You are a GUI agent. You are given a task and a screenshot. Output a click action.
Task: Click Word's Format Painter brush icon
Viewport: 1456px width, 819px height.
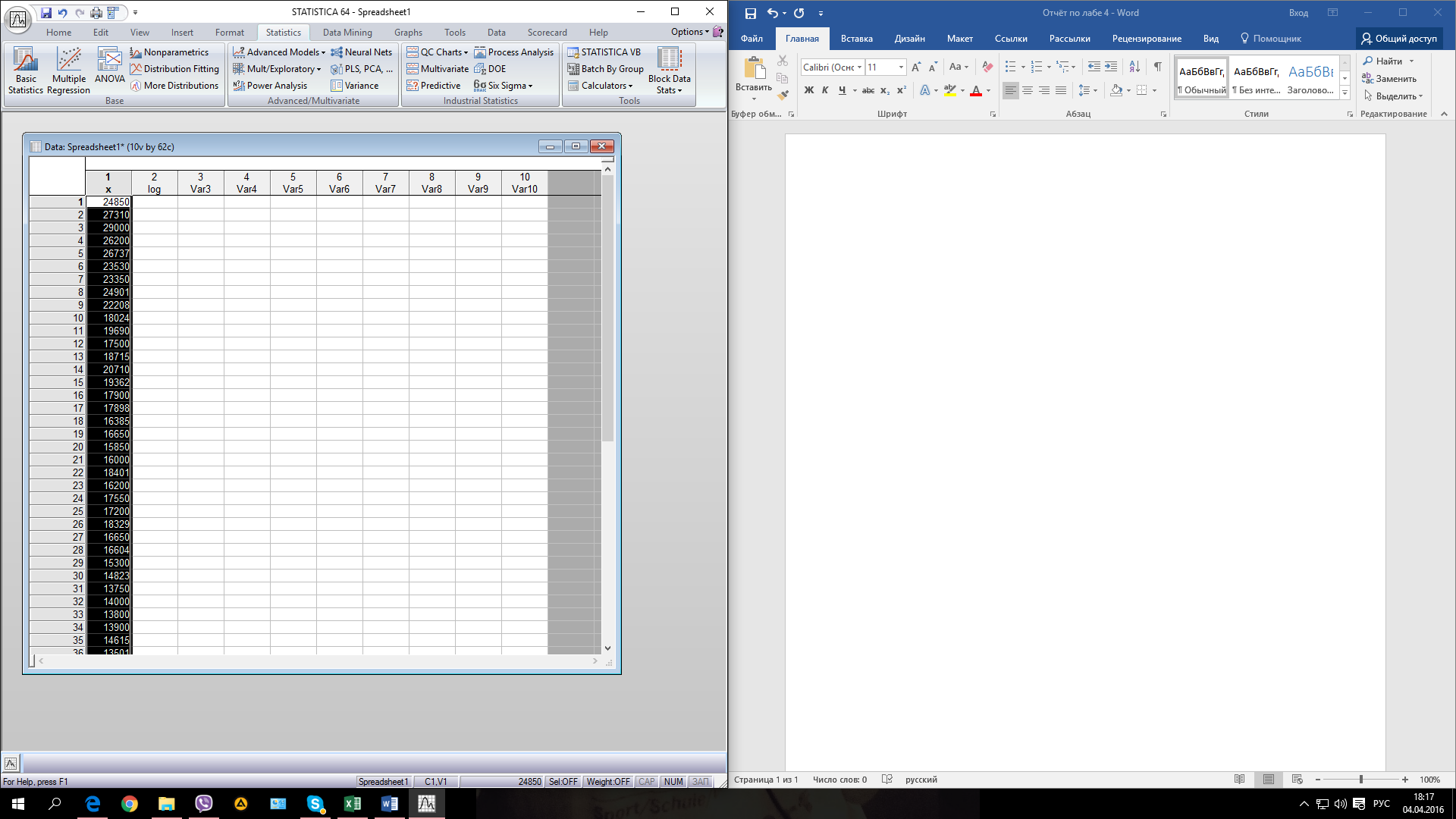(x=783, y=96)
